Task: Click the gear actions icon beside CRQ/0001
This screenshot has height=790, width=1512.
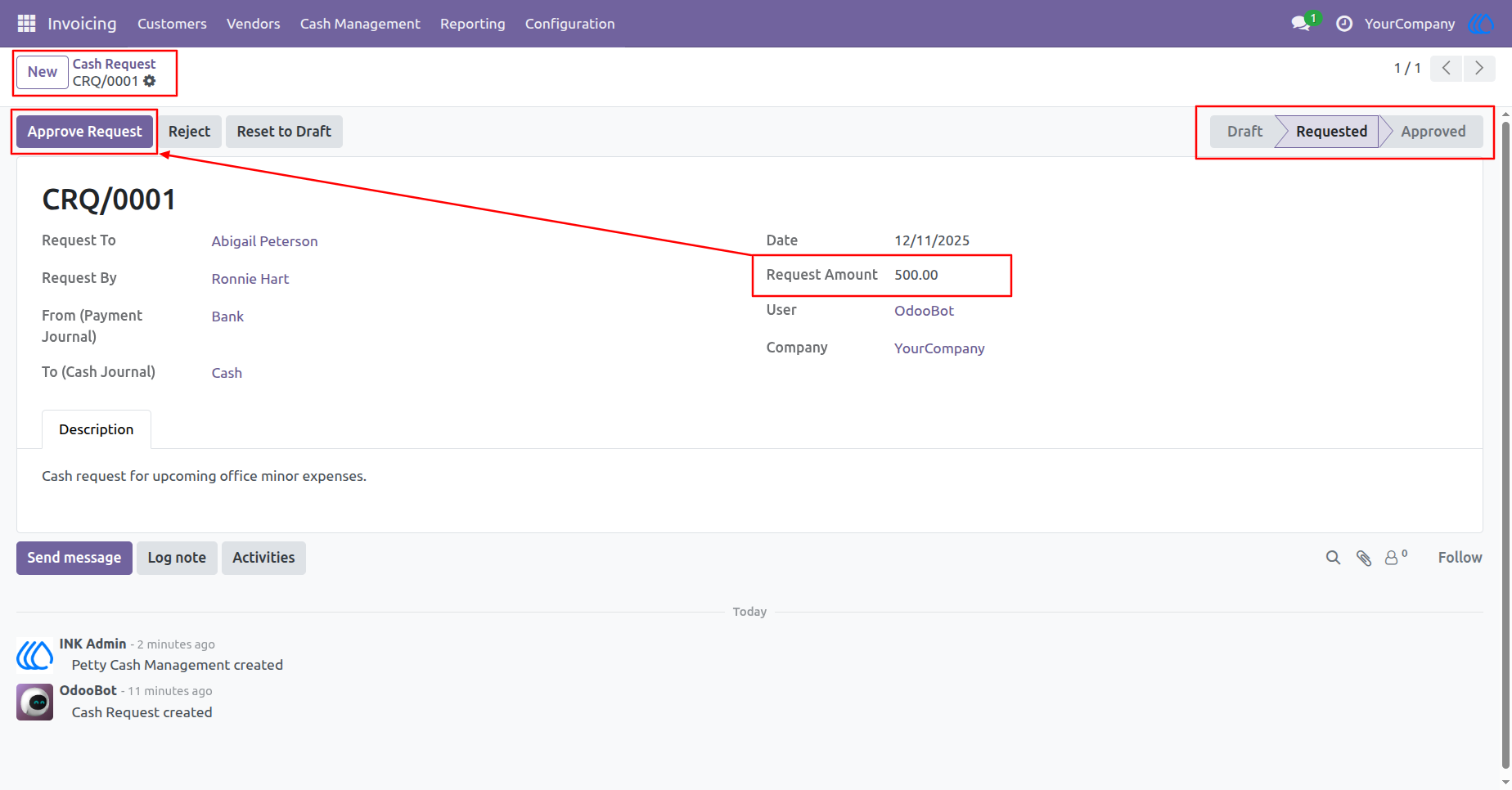Action: pyautogui.click(x=150, y=81)
